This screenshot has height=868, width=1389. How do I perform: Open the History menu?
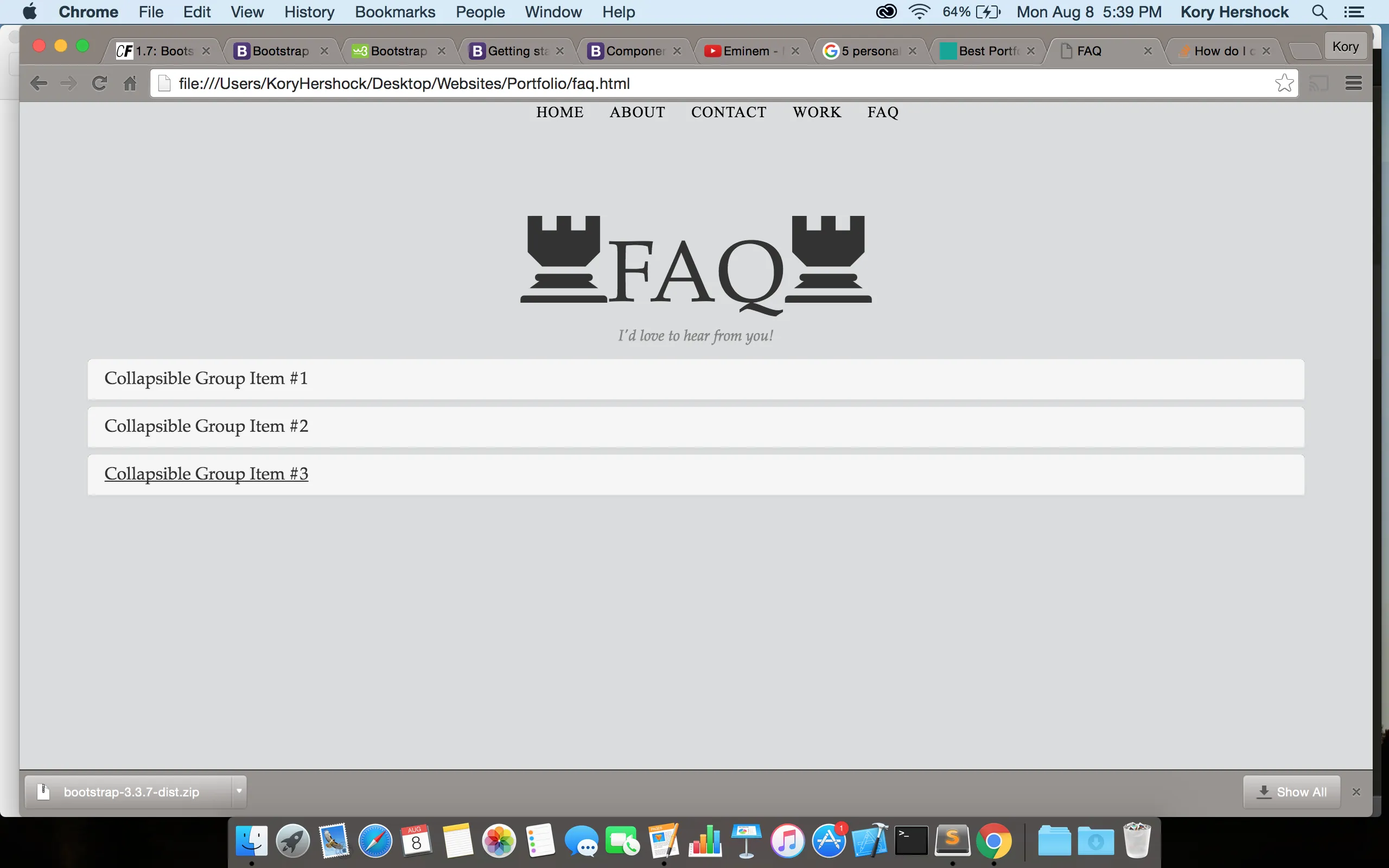tap(309, 12)
